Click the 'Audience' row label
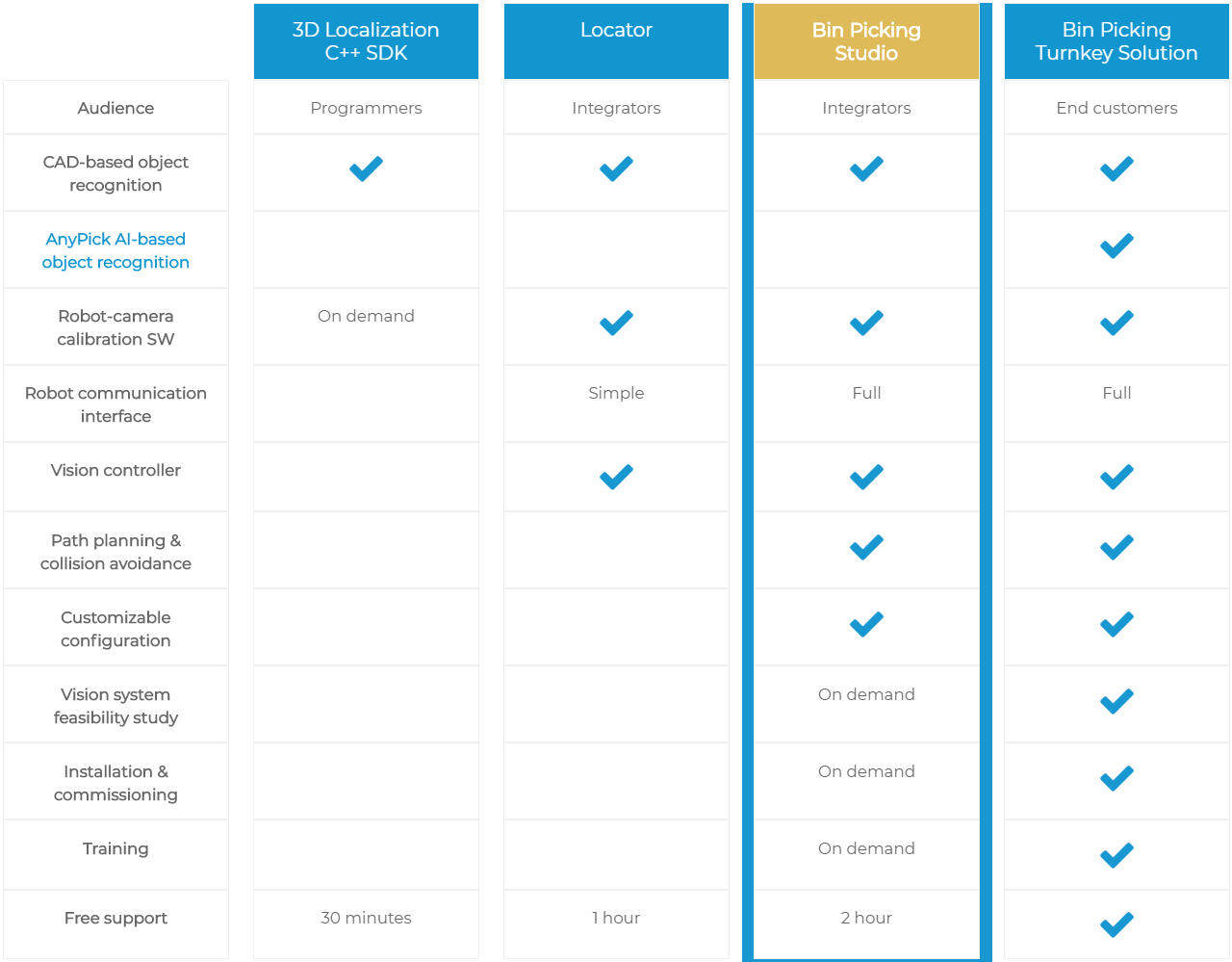Viewport: 1232px width, 962px height. [115, 108]
